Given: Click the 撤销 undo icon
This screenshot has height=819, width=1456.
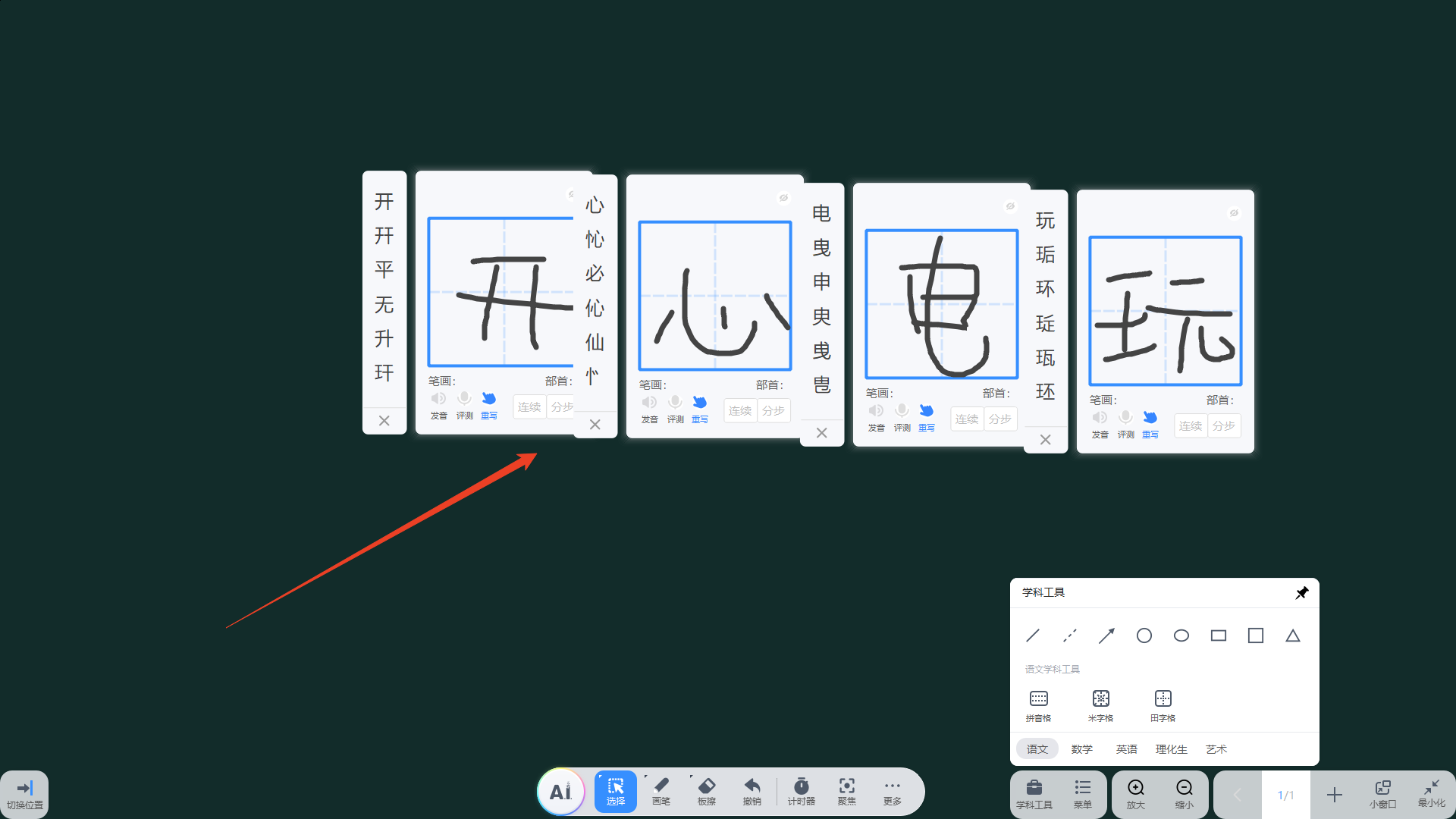Looking at the screenshot, I should click(752, 791).
